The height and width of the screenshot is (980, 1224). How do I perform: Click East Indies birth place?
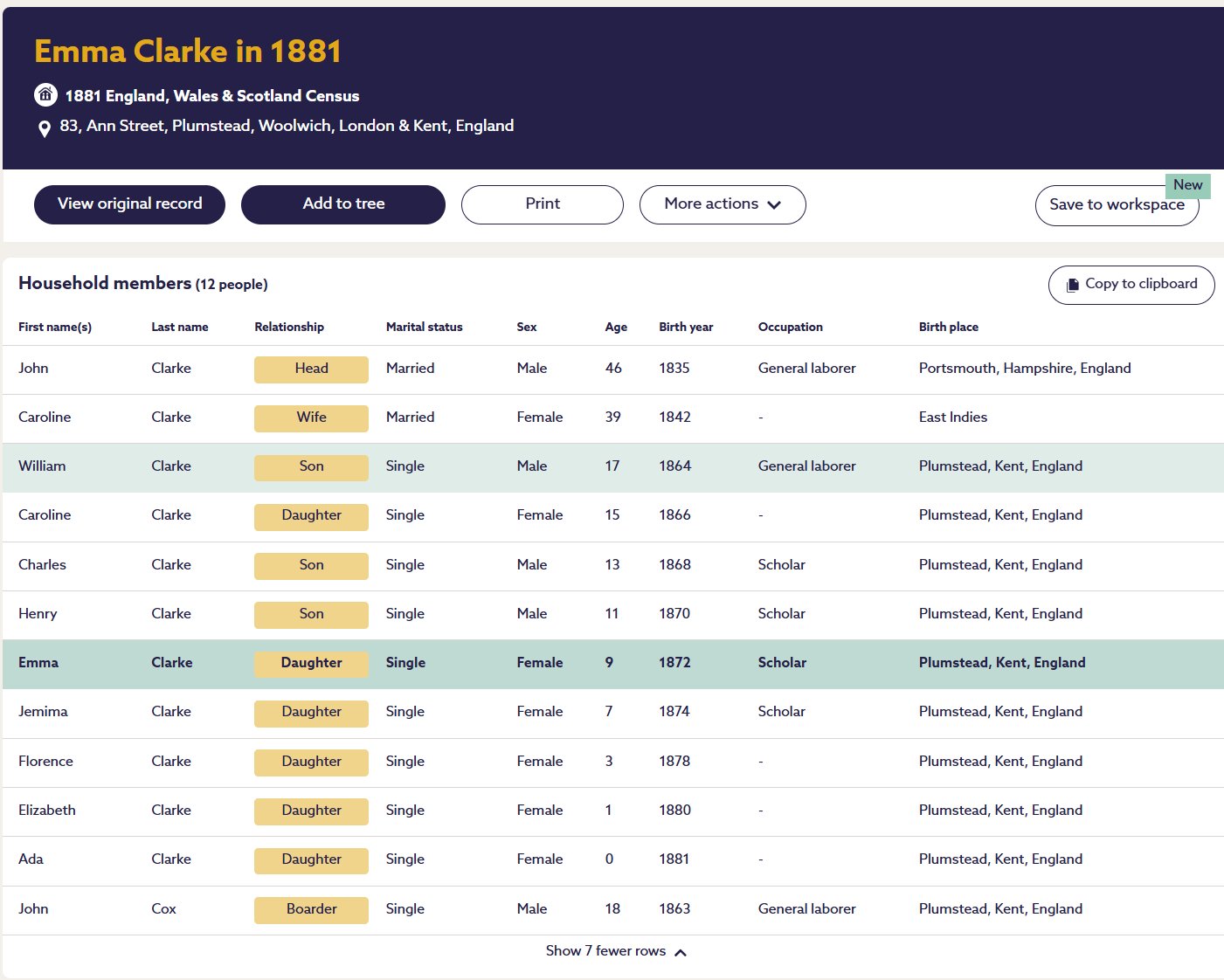click(953, 418)
